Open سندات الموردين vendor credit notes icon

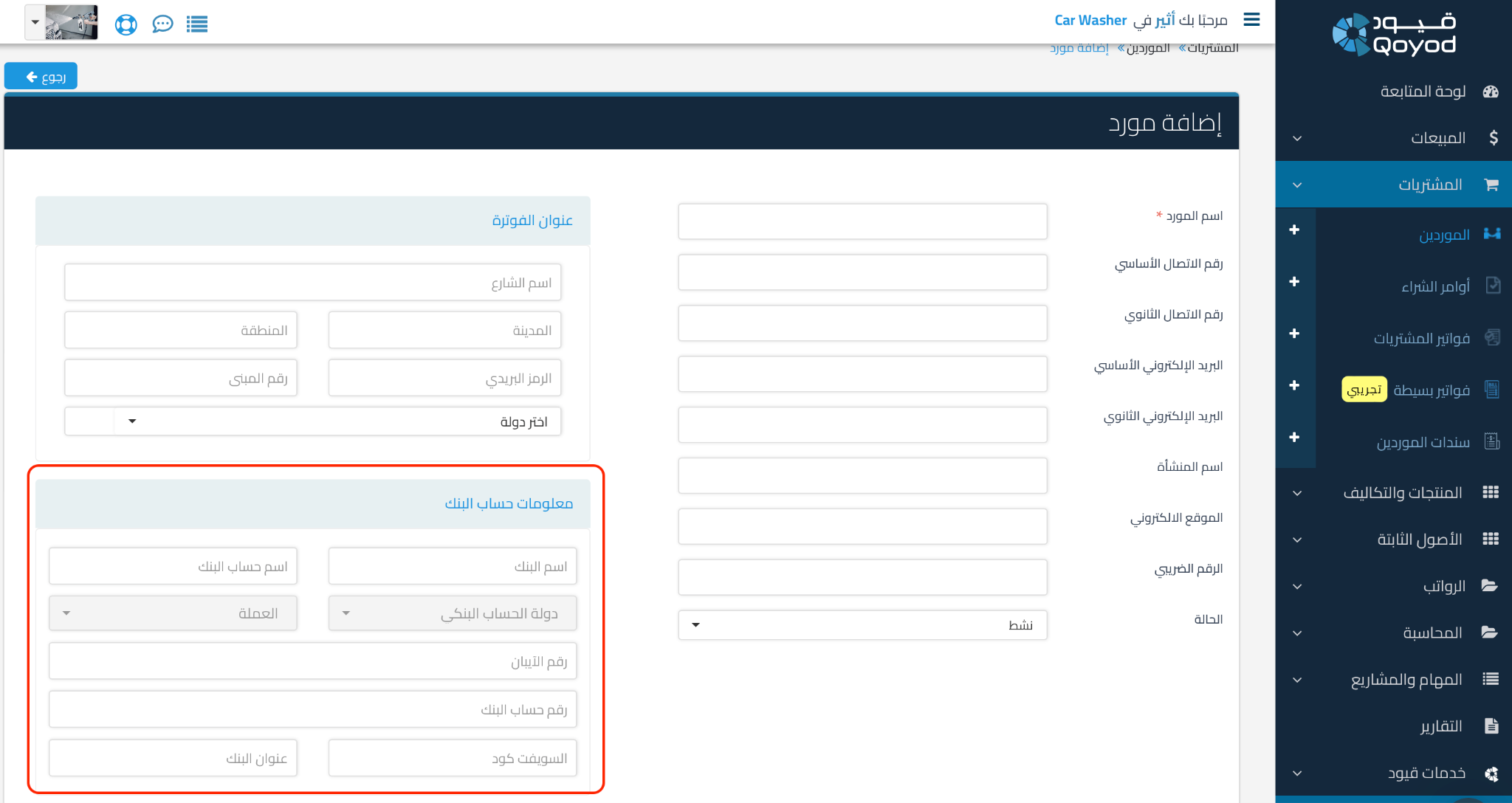(x=1493, y=441)
